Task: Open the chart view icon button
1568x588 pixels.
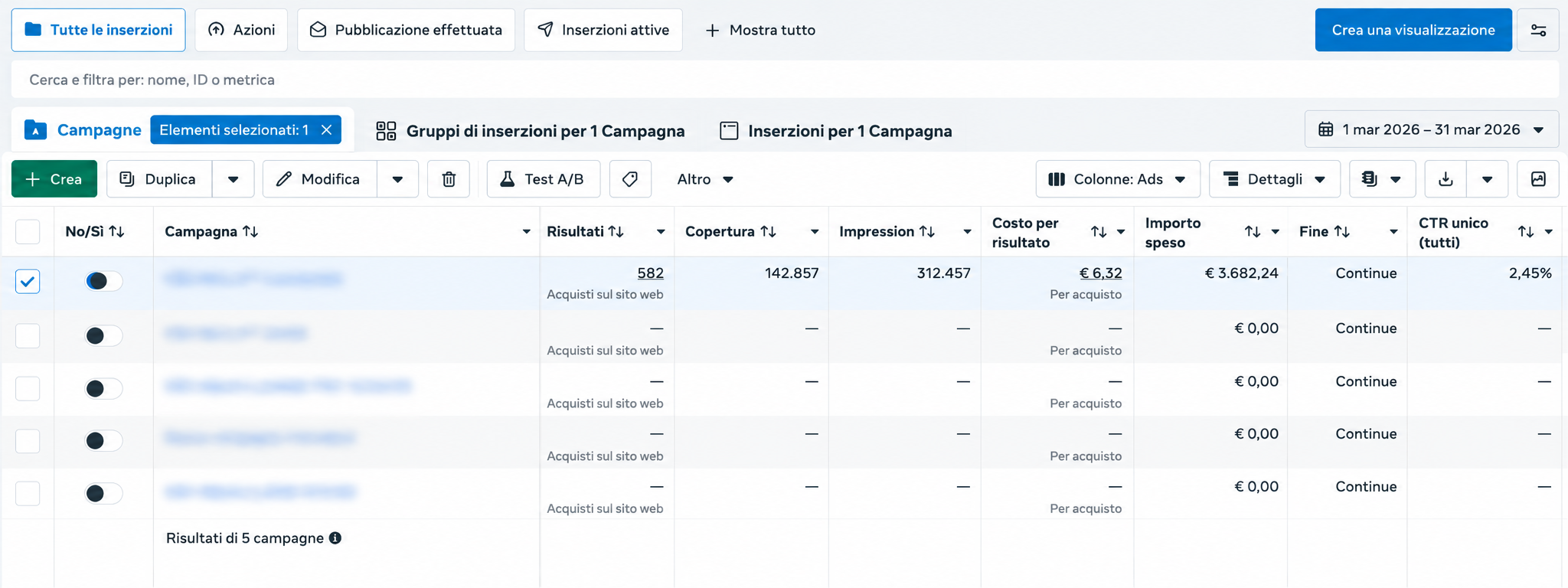Action: [x=1538, y=179]
